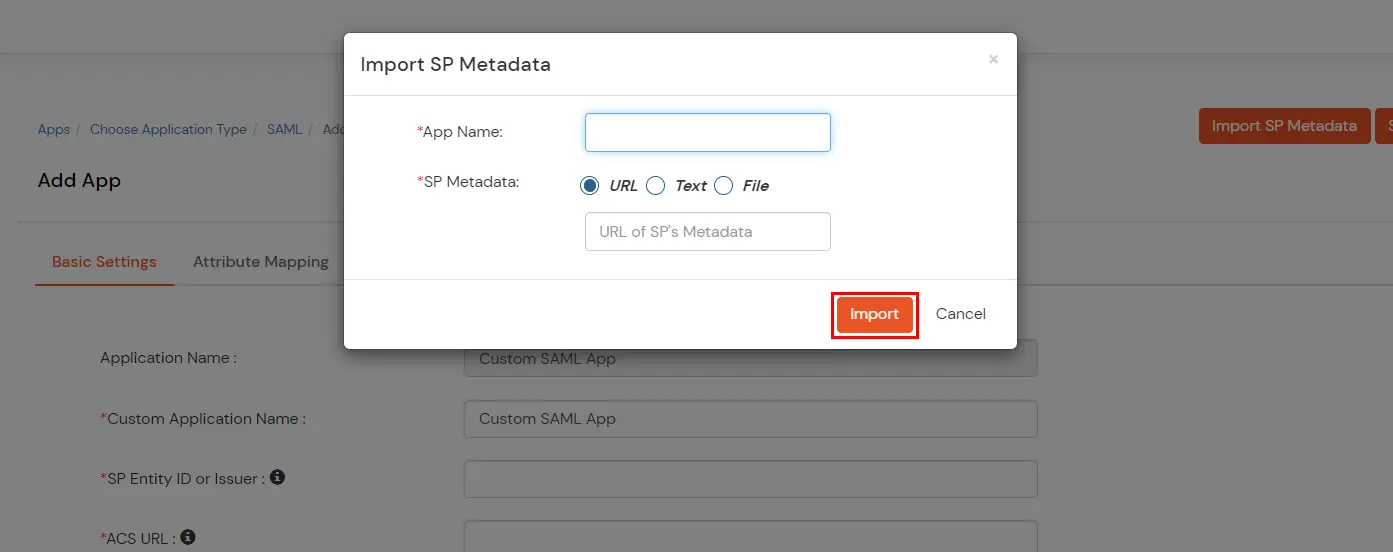Screen dimensions: 1393x552
Task: Click the orange Import button
Action: 874,314
